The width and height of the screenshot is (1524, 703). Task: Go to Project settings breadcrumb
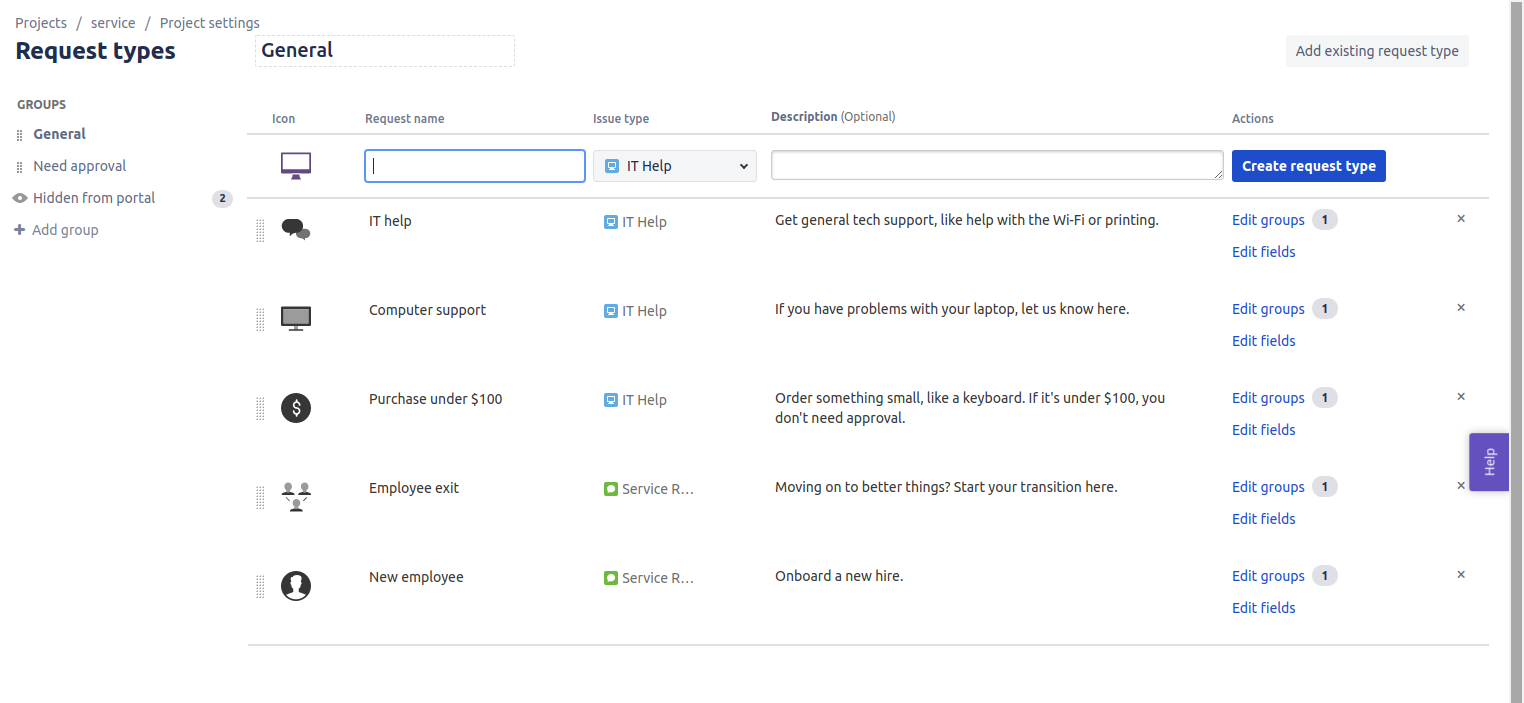point(210,23)
